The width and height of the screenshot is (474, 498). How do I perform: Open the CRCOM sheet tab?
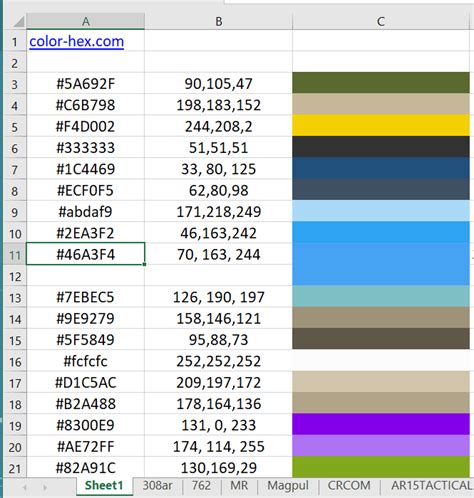click(349, 486)
